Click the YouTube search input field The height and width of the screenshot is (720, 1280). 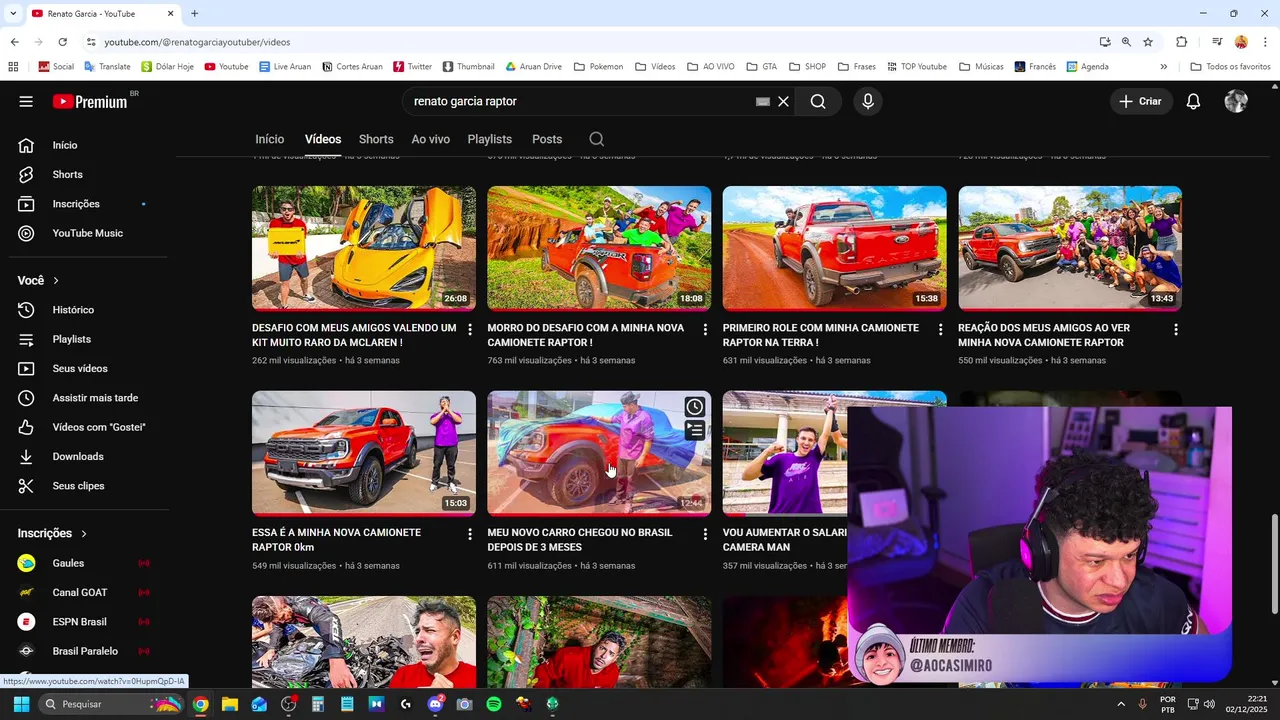580,101
